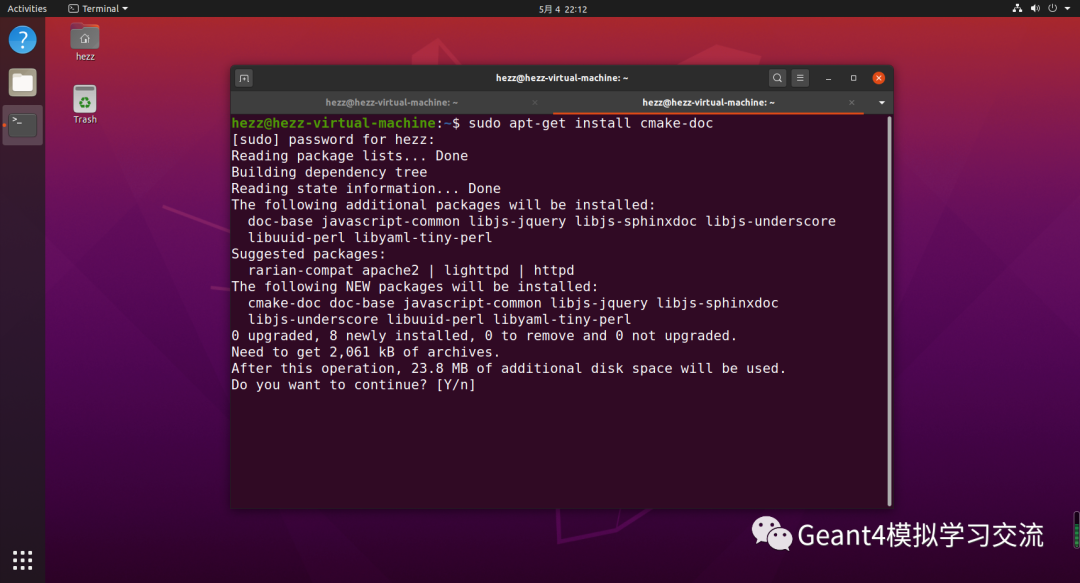Image resolution: width=1080 pixels, height=583 pixels.
Task: Show Applications grid in the dock
Action: click(22, 560)
